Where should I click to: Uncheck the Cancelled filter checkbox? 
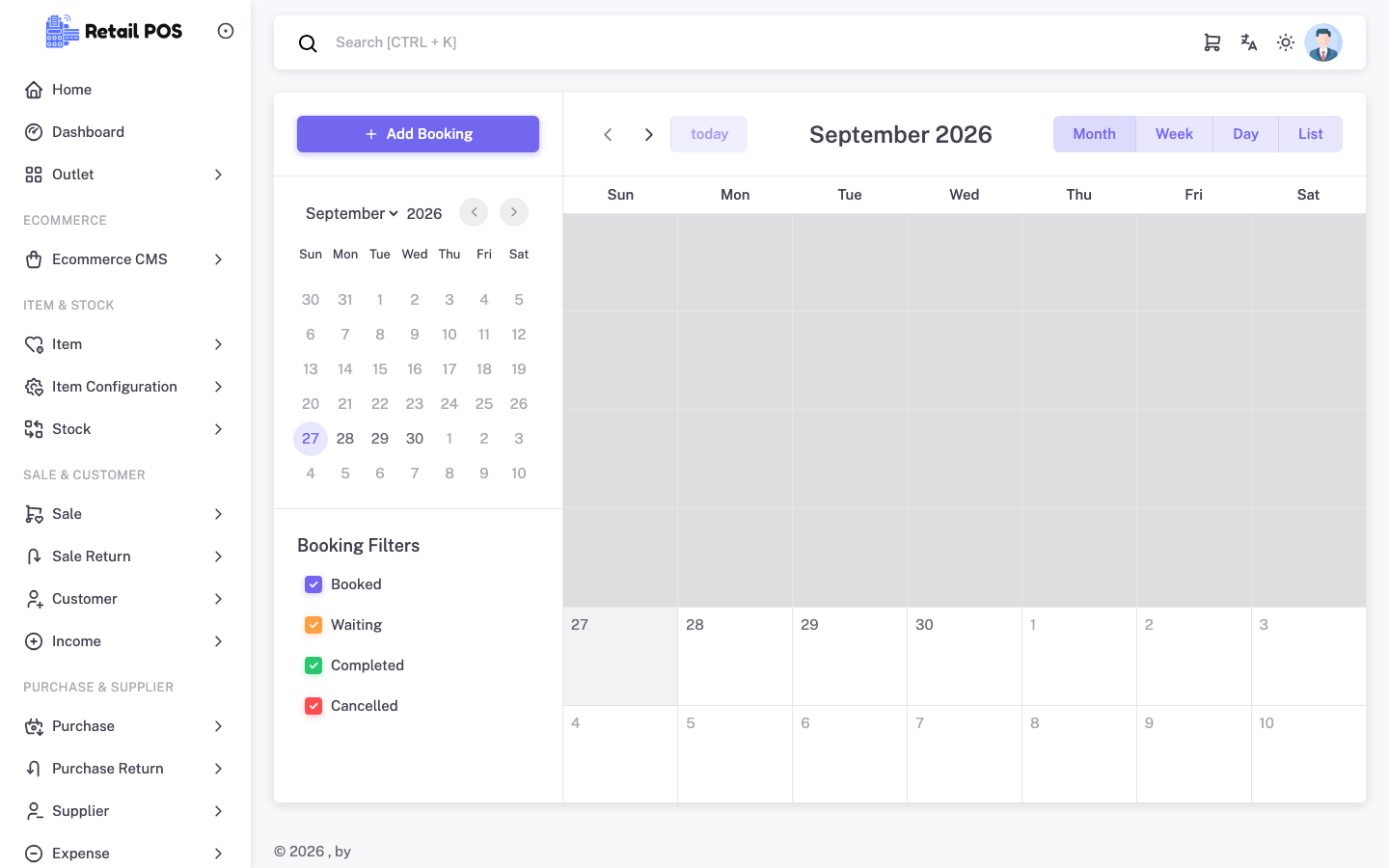[313, 706]
